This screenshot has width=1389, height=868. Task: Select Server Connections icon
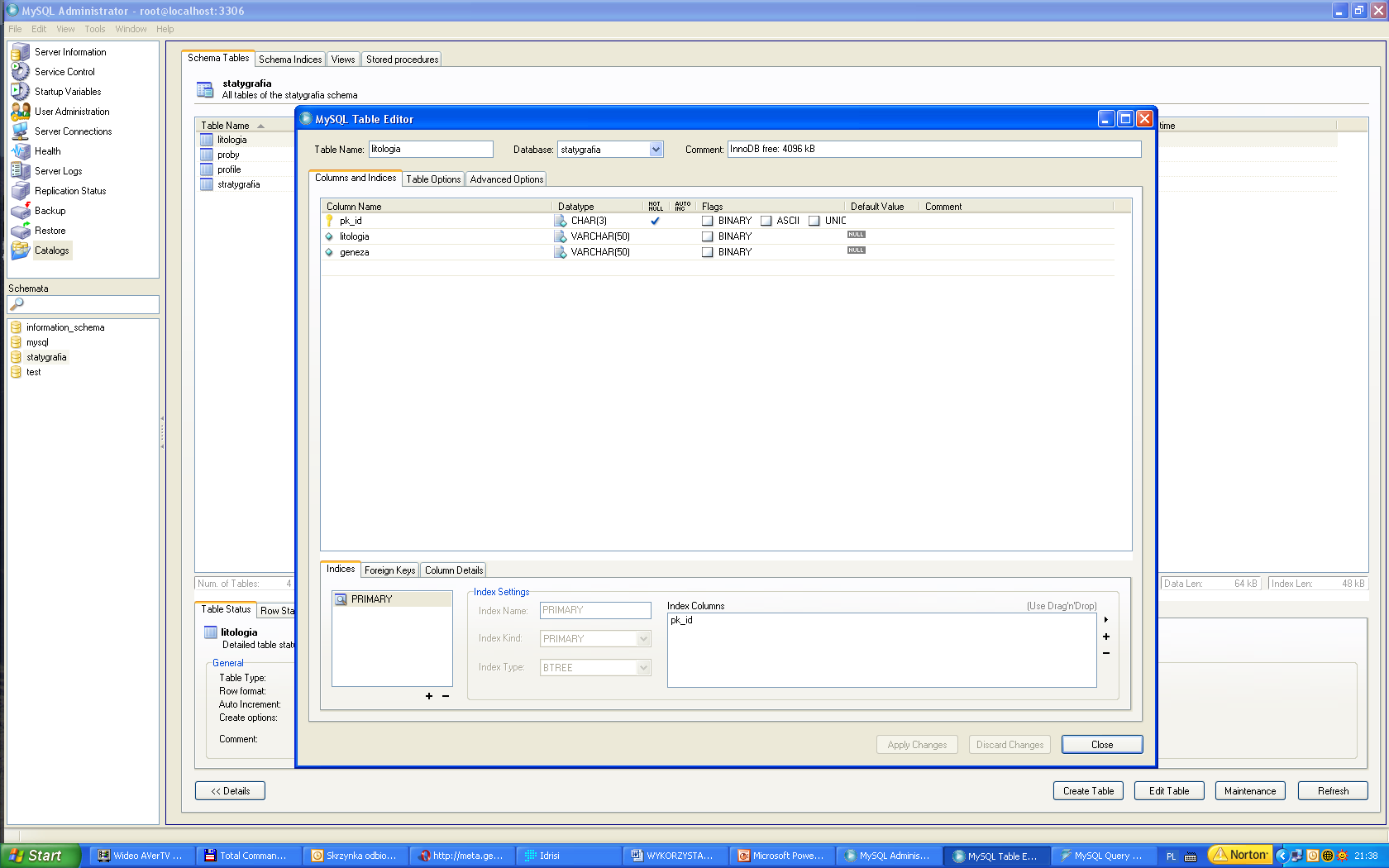click(20, 131)
